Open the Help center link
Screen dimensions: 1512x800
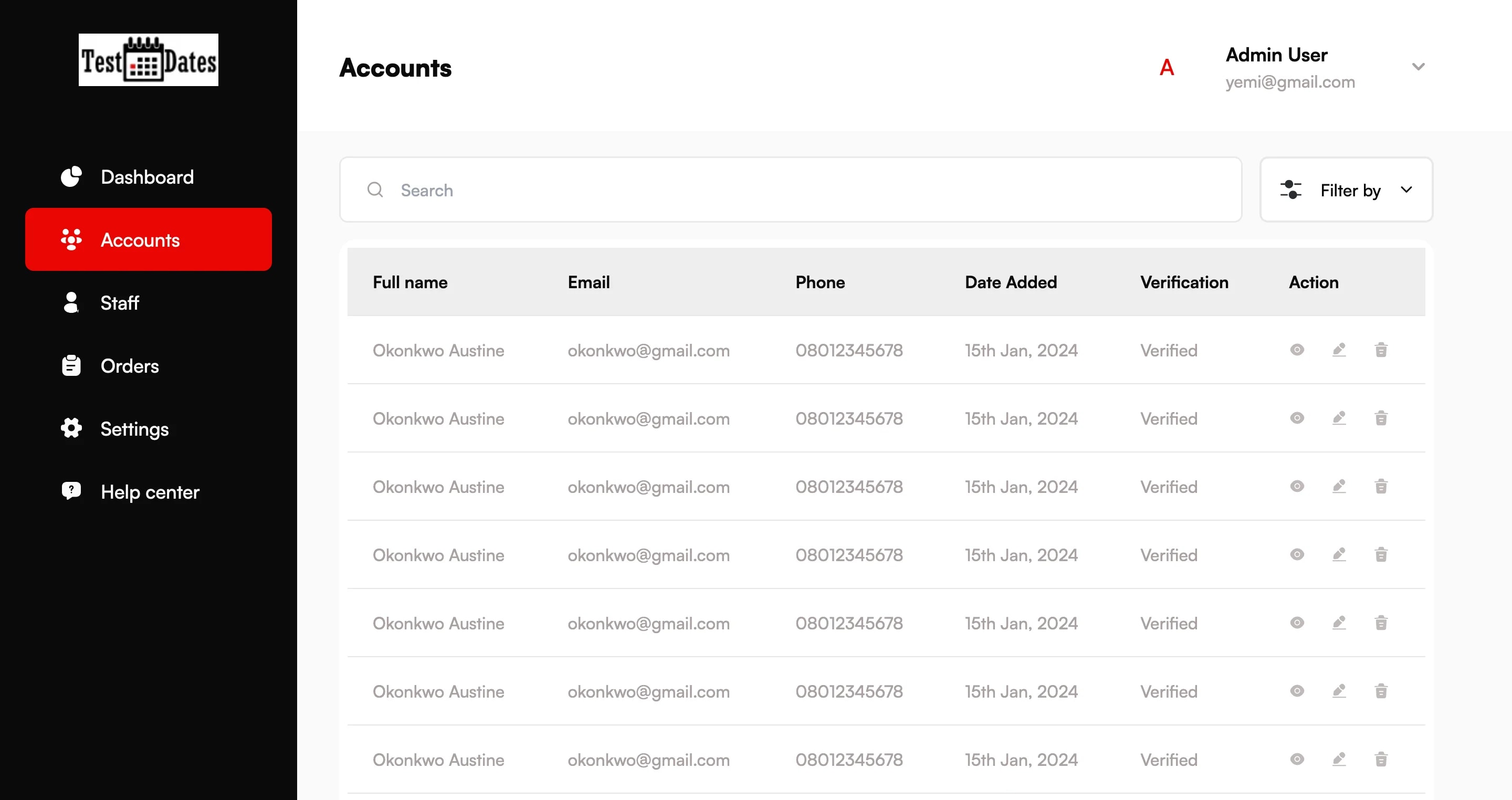(150, 492)
